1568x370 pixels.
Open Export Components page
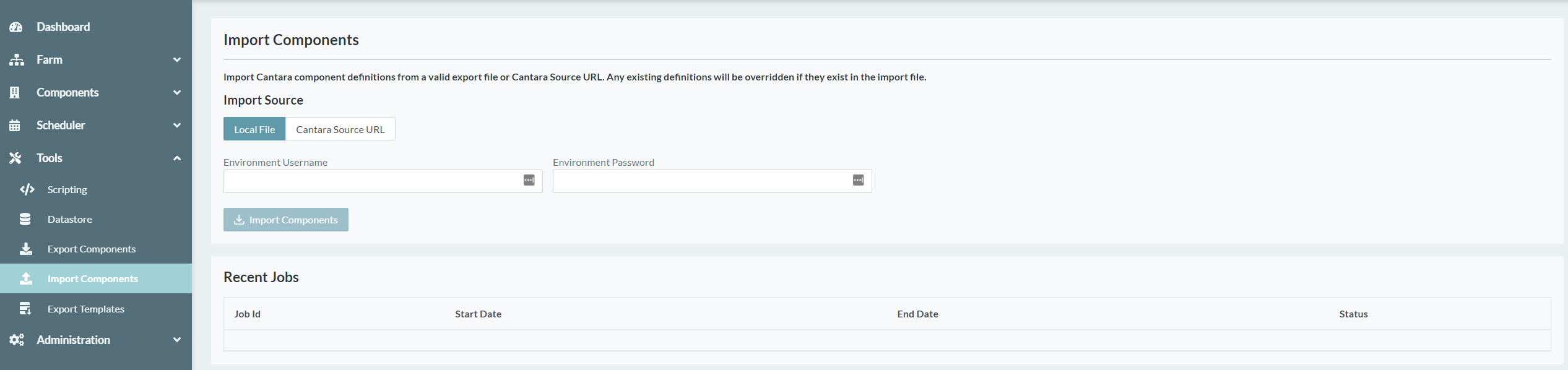pyautogui.click(x=91, y=249)
